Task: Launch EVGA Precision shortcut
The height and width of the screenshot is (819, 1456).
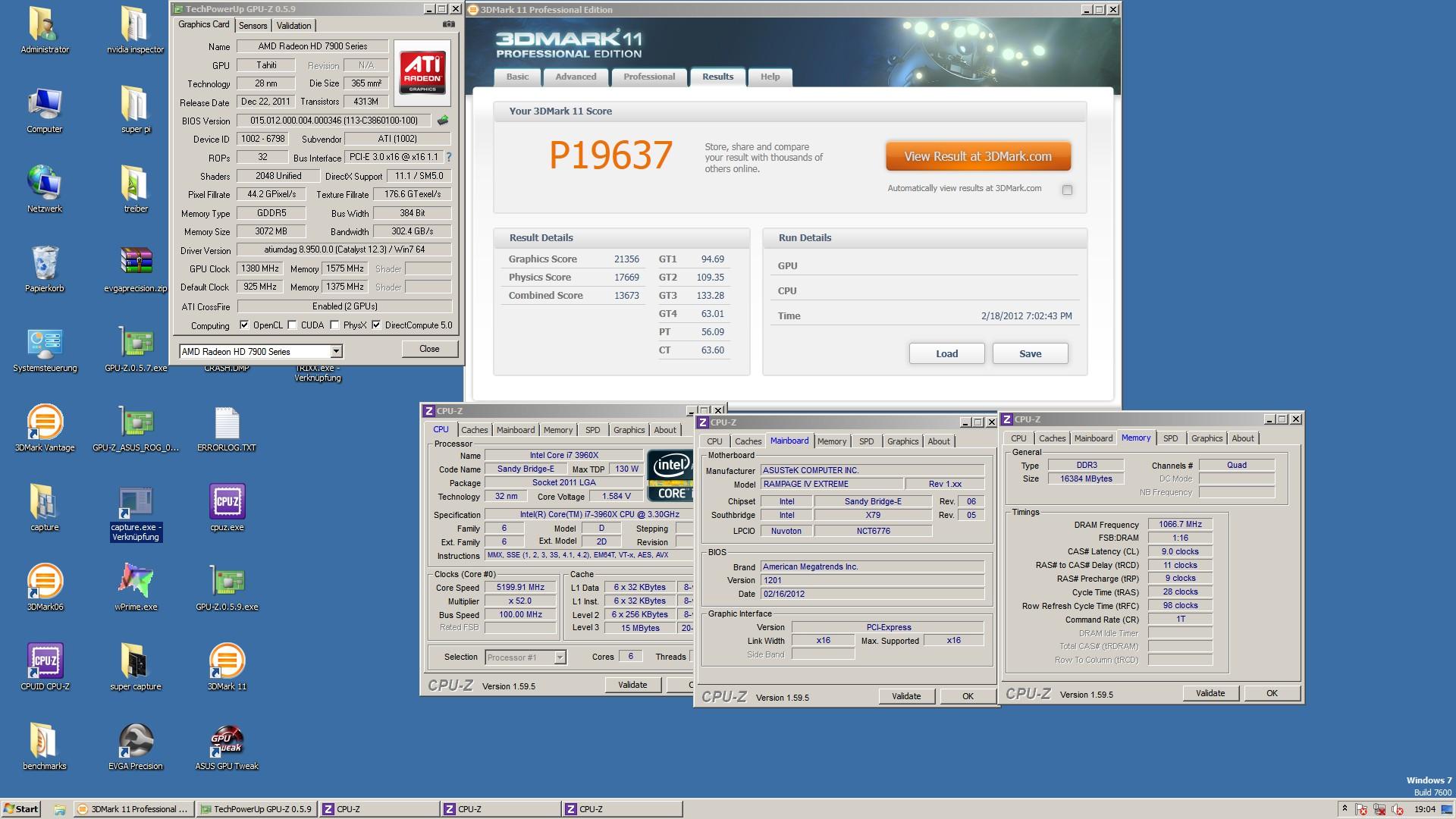Action: tap(136, 747)
